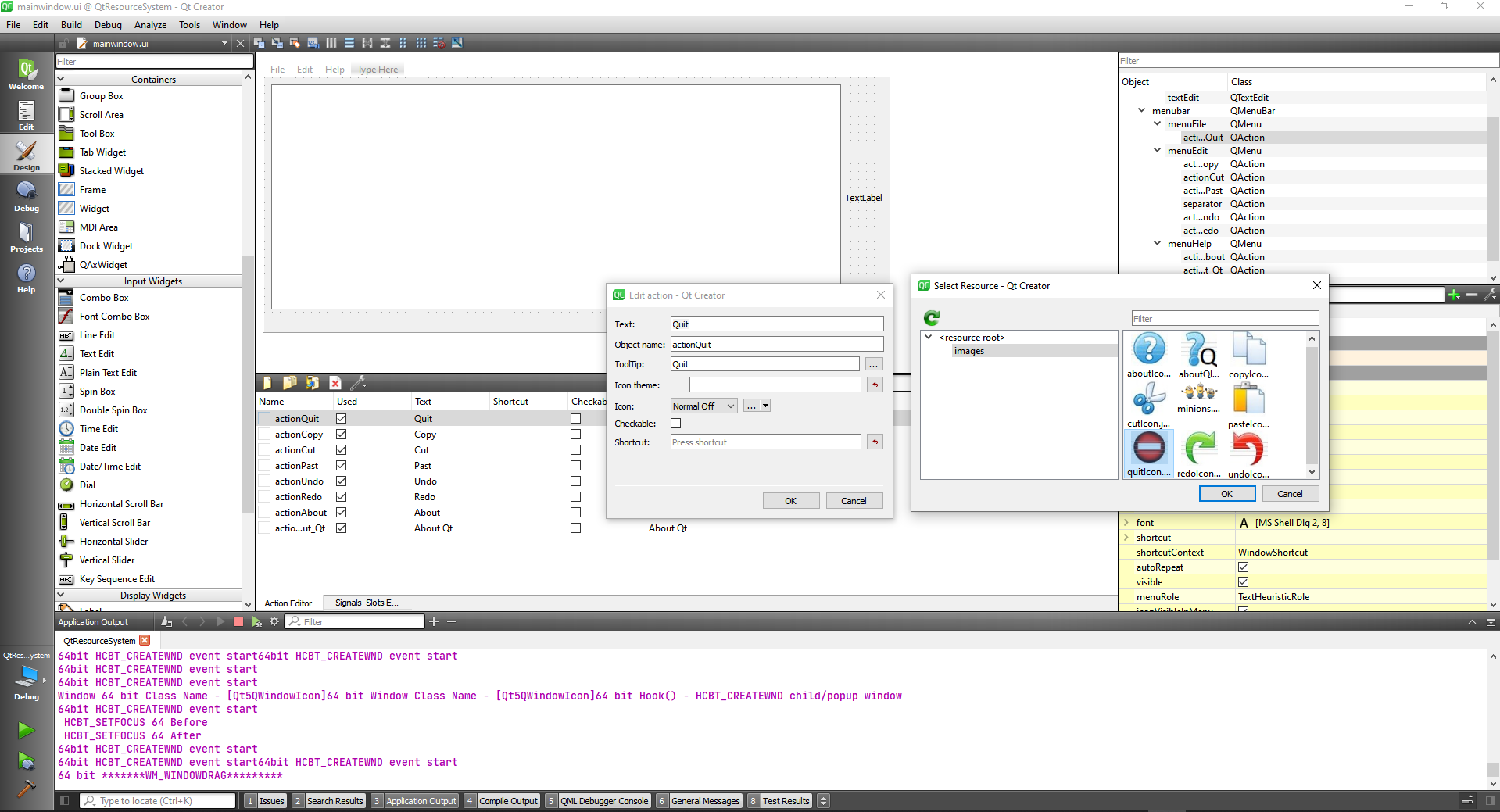Collapse the resource root tree node

929,337
